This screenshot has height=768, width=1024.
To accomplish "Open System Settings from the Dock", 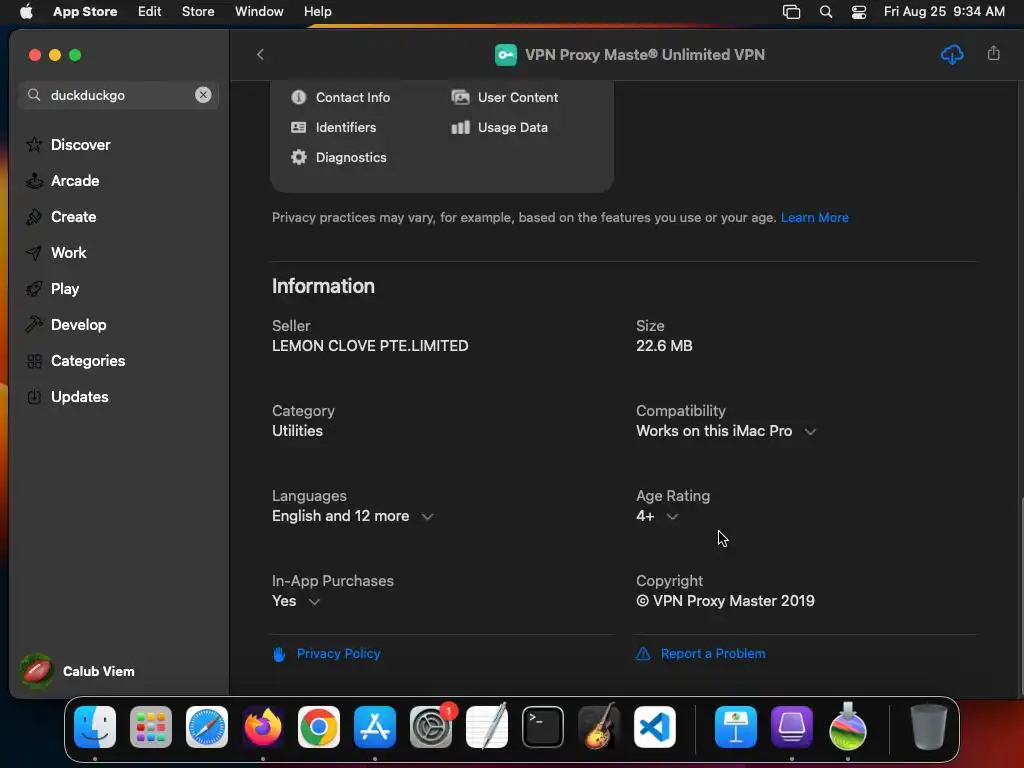I will [431, 727].
